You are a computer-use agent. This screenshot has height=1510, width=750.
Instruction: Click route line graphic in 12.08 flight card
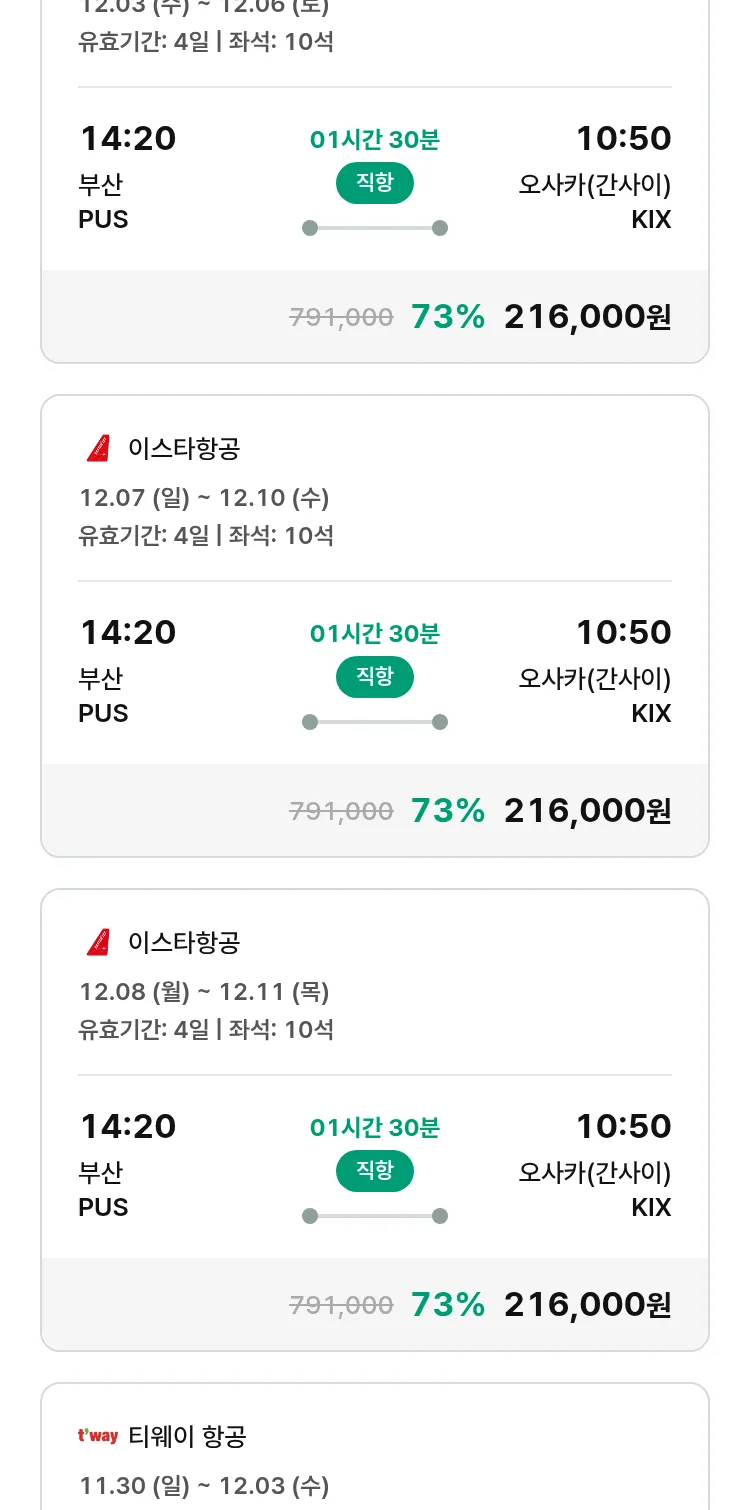[375, 1216]
